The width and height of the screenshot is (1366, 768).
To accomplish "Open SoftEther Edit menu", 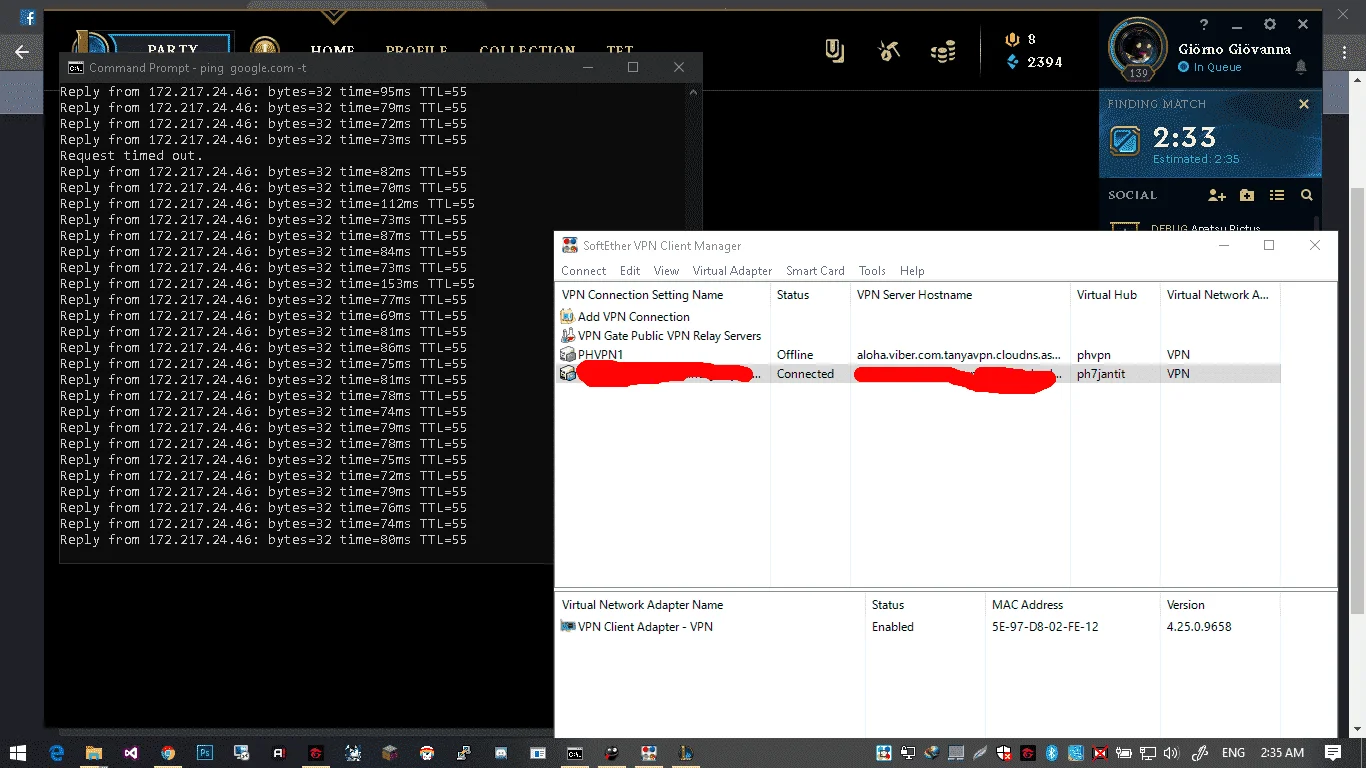I will tap(630, 271).
